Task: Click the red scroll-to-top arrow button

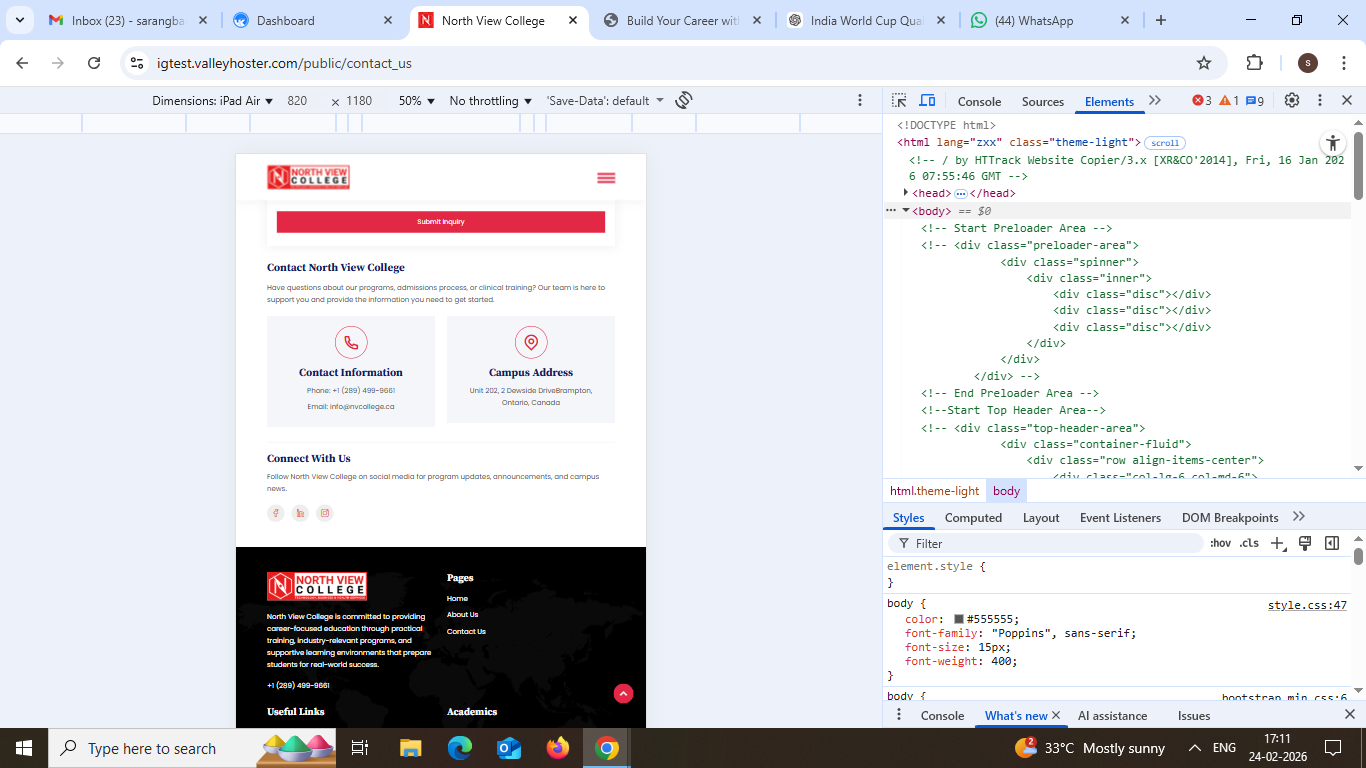Action: pos(623,693)
